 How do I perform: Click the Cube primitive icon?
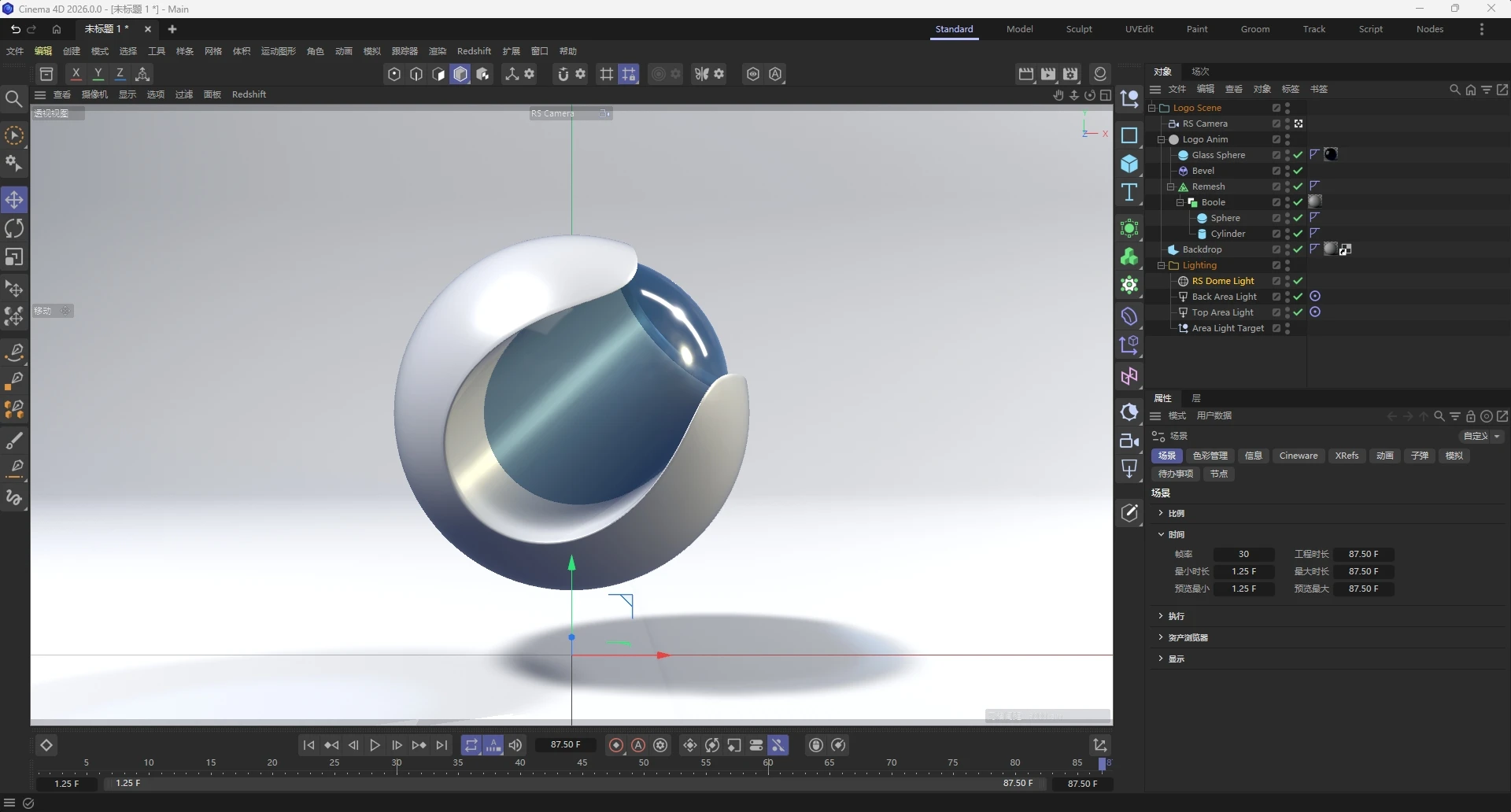click(1129, 164)
